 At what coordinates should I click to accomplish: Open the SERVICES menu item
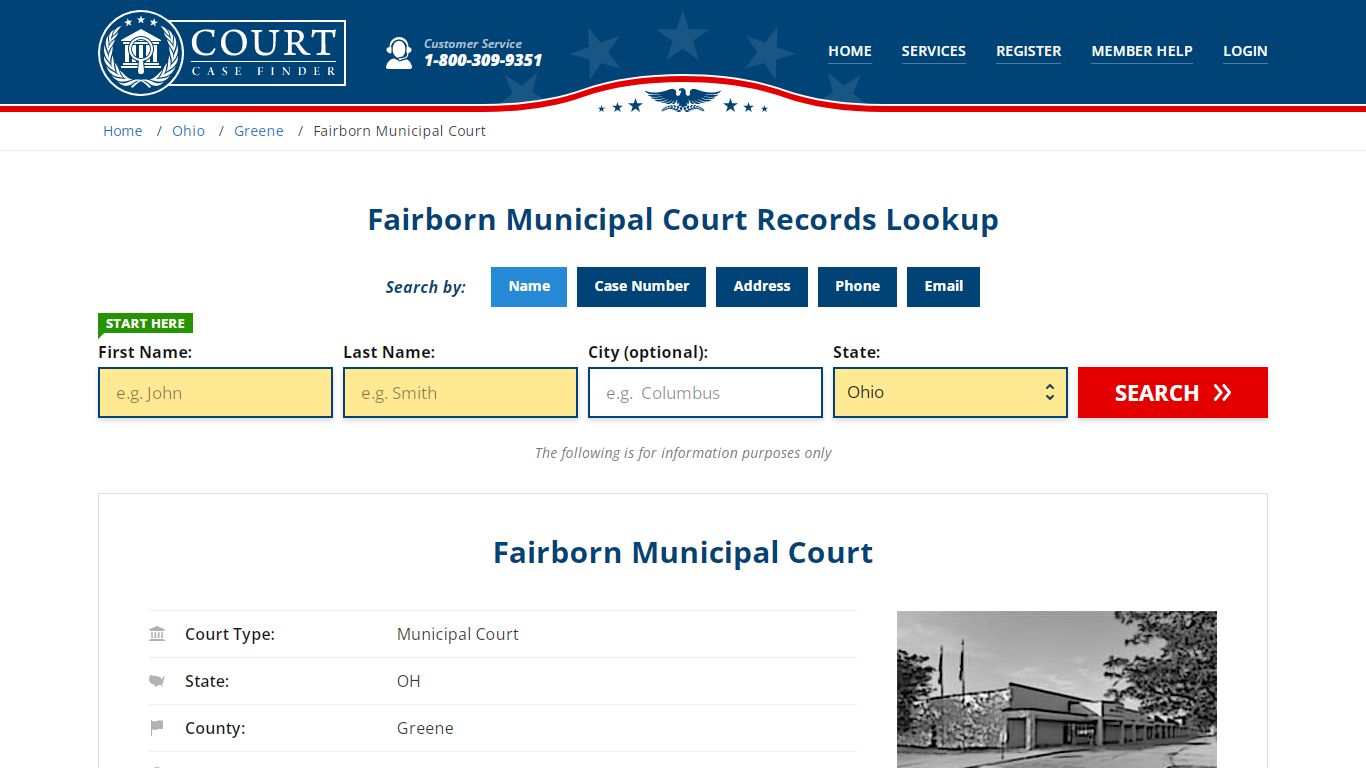click(x=934, y=51)
